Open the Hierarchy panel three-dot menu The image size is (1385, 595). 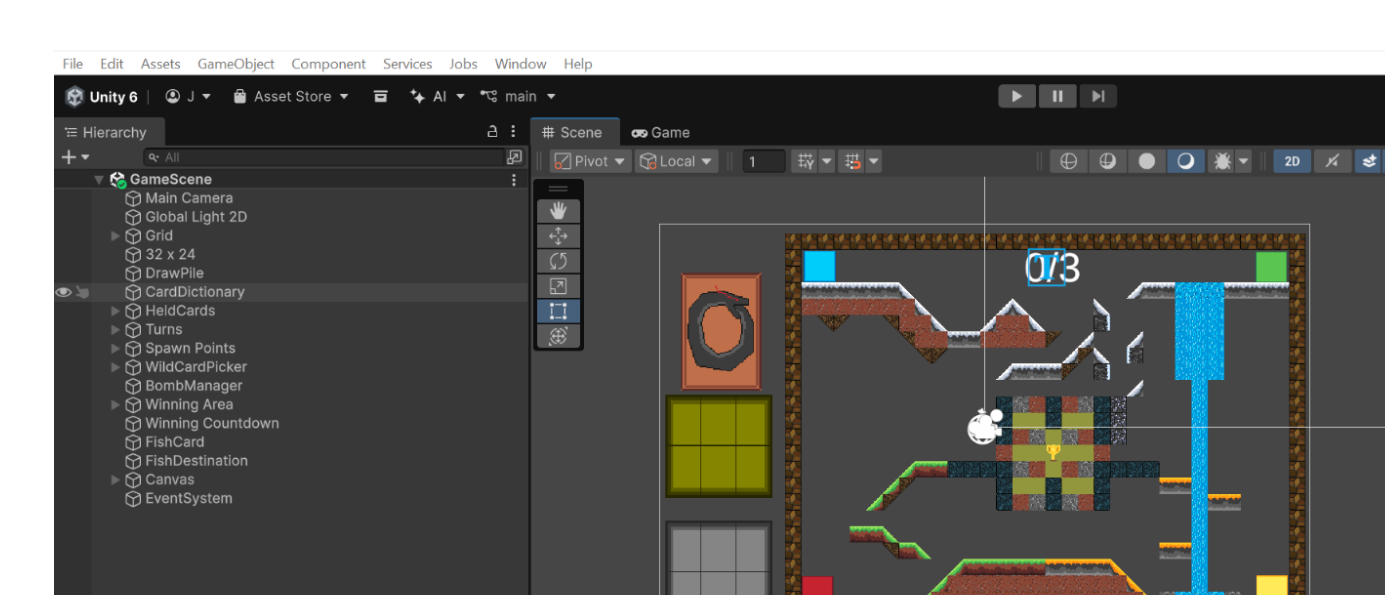[x=513, y=132]
